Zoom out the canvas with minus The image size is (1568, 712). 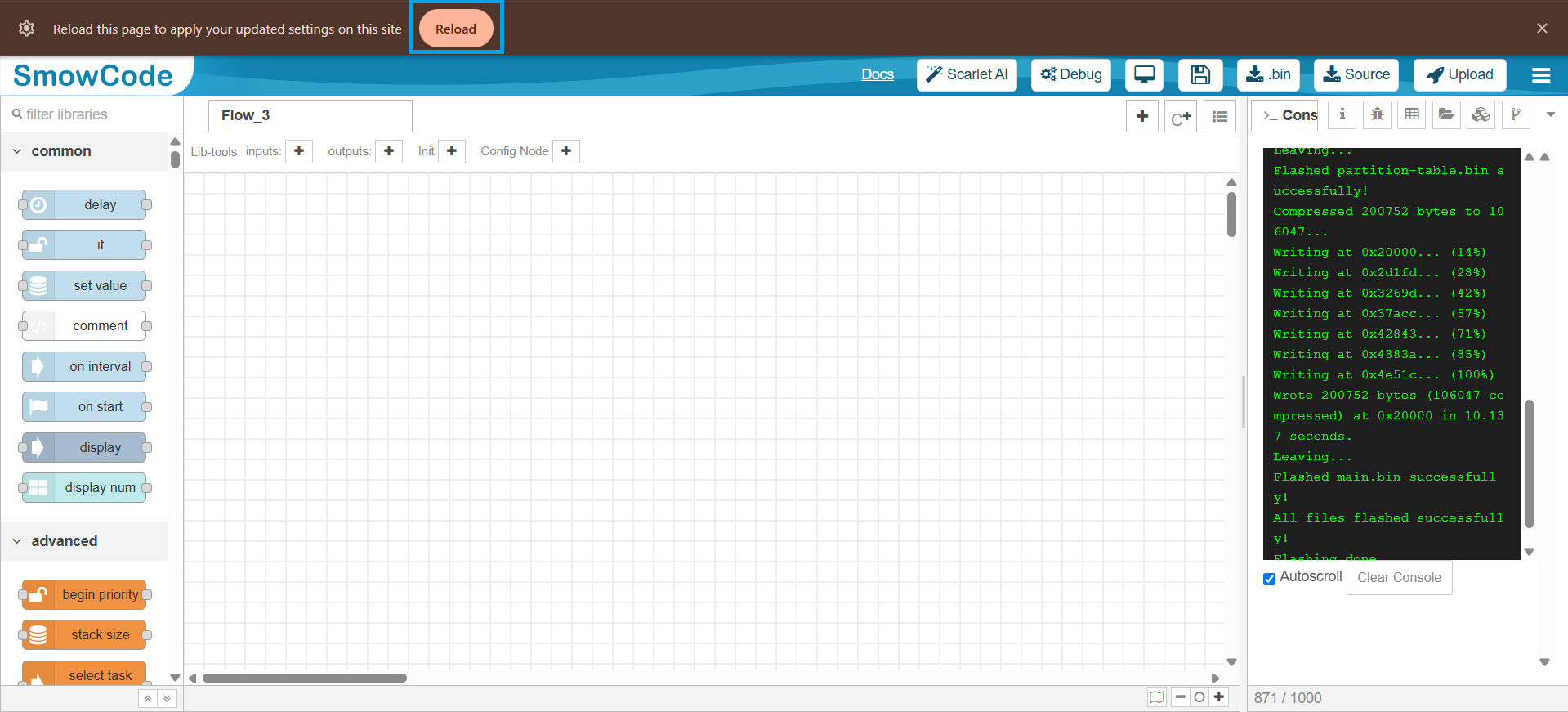click(x=1180, y=697)
